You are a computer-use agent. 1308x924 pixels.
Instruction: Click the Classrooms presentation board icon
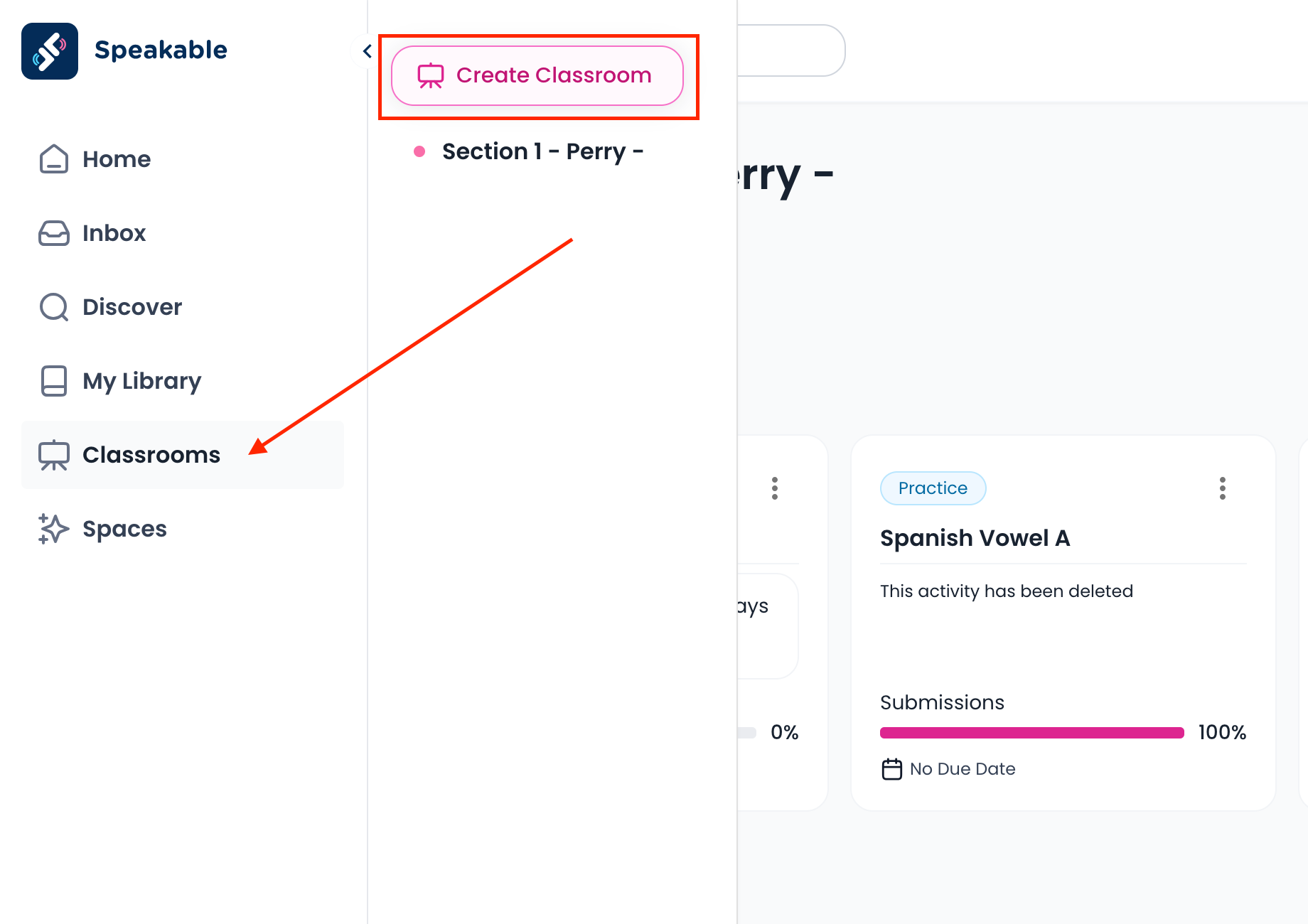point(54,455)
